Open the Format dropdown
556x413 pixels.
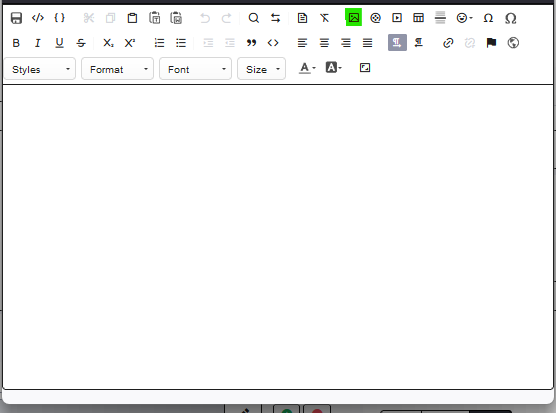coord(117,69)
